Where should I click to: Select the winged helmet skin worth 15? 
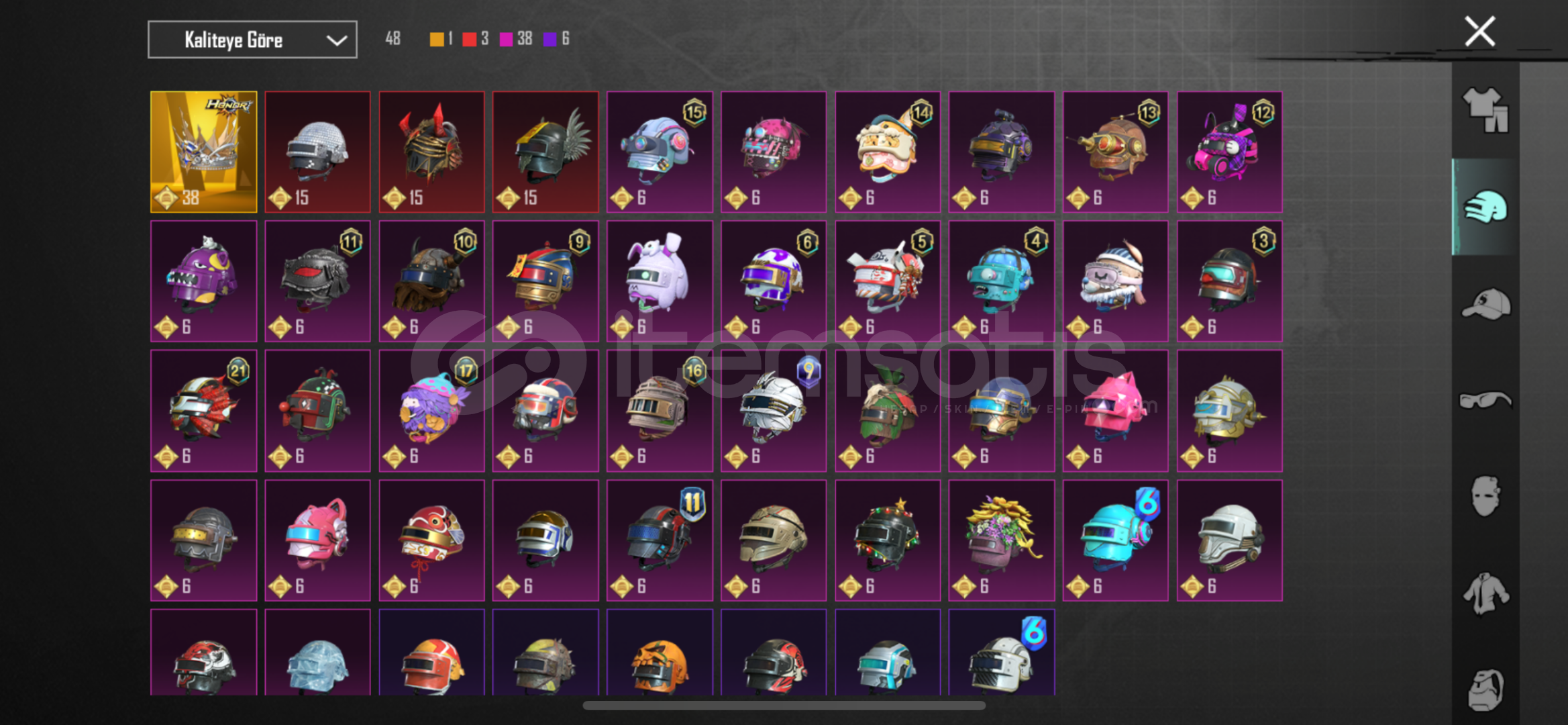(x=545, y=152)
